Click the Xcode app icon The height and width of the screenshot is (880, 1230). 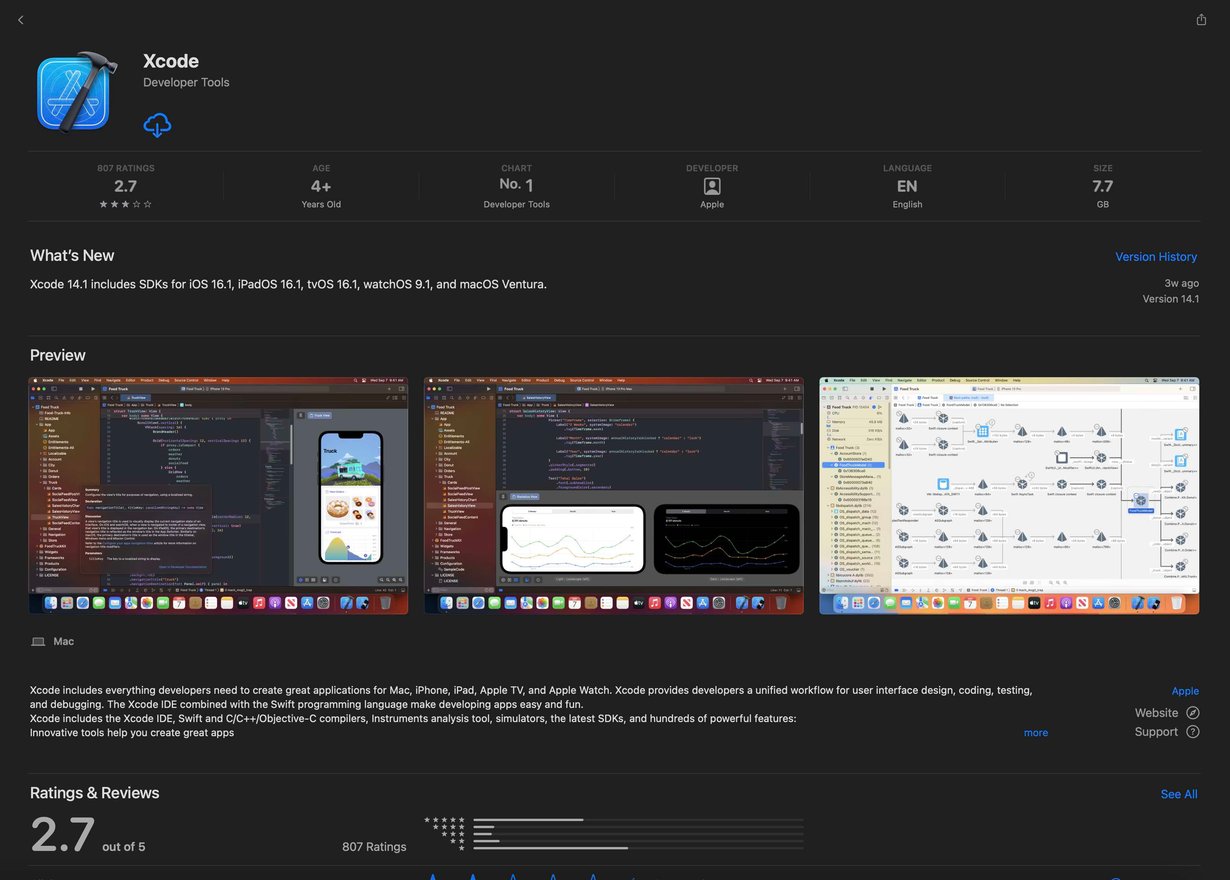coord(75,91)
